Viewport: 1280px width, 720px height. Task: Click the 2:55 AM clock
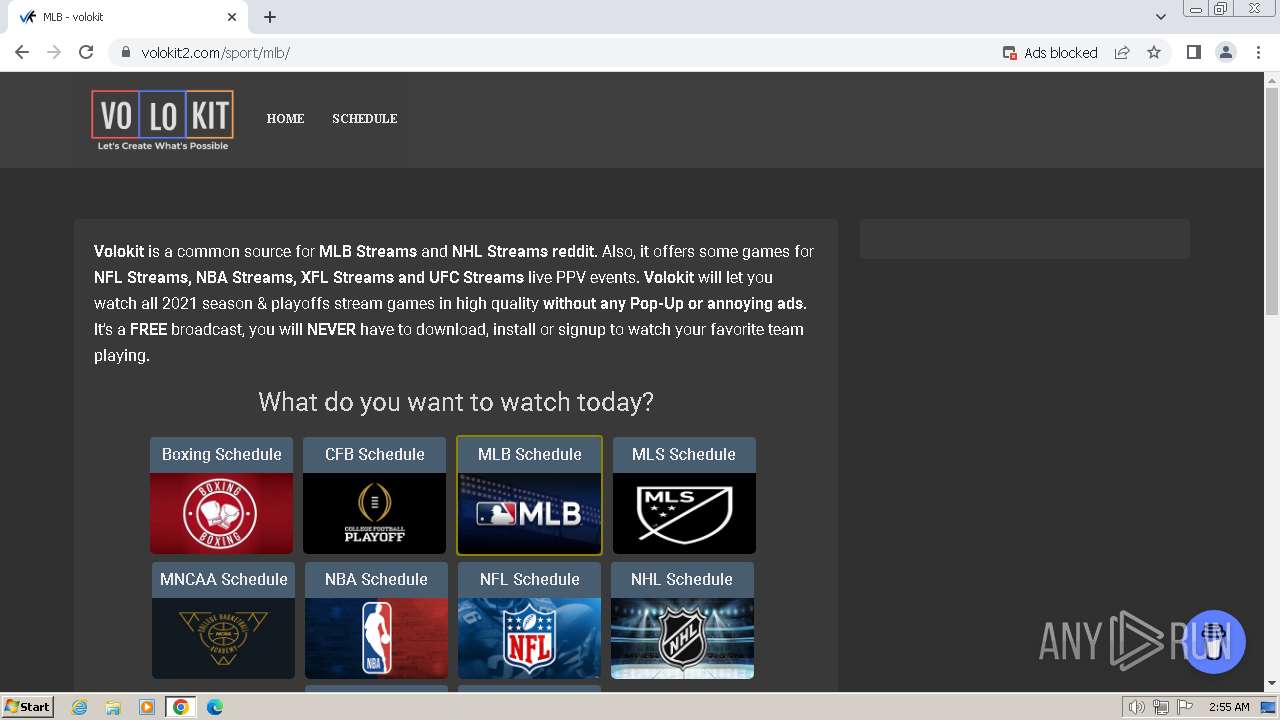1229,707
